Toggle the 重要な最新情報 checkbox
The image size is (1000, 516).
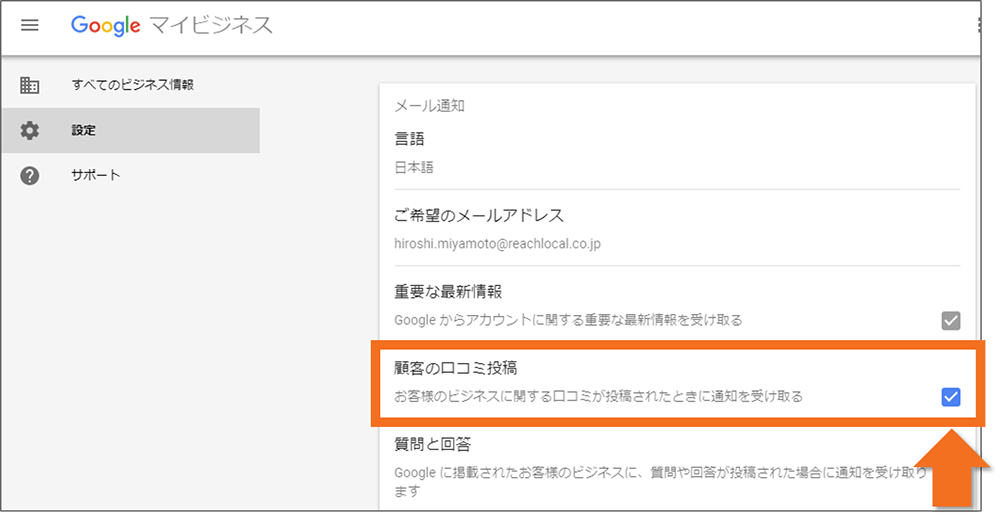point(950,320)
